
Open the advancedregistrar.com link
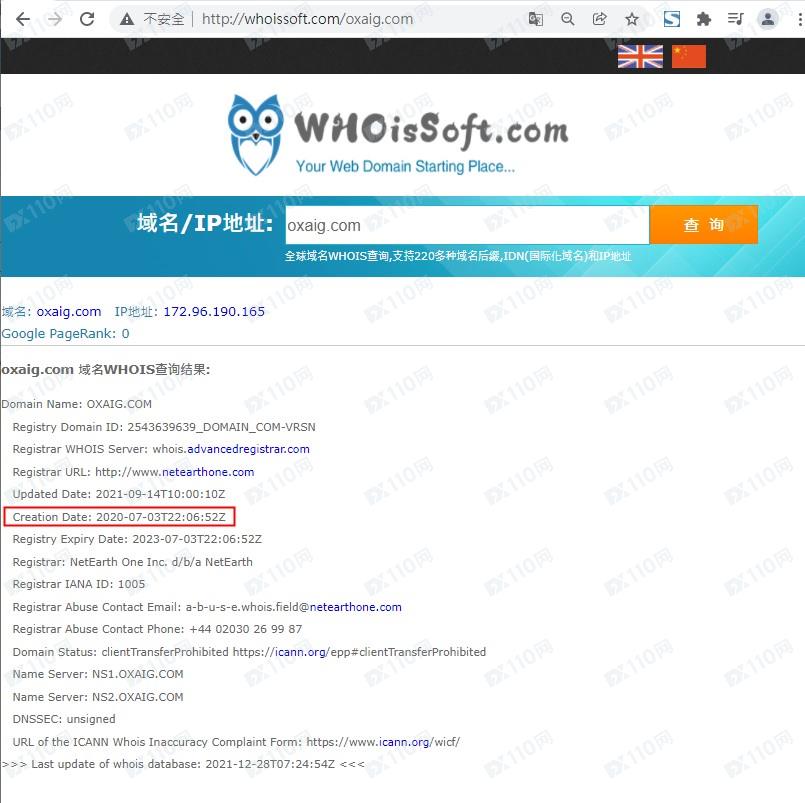pos(248,449)
